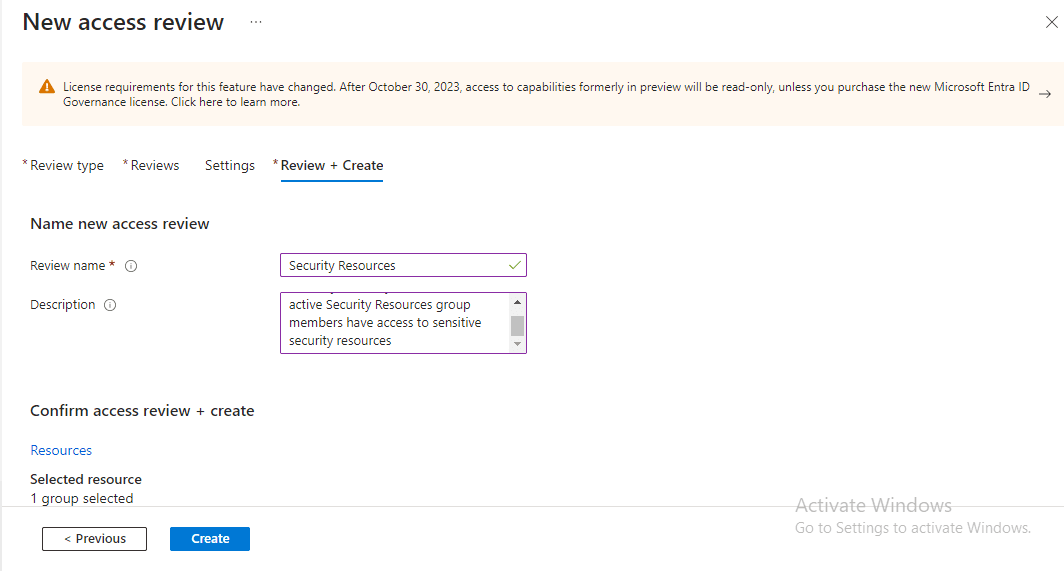1064x571 pixels.
Task: Go back with the Previous button
Action: 94,538
